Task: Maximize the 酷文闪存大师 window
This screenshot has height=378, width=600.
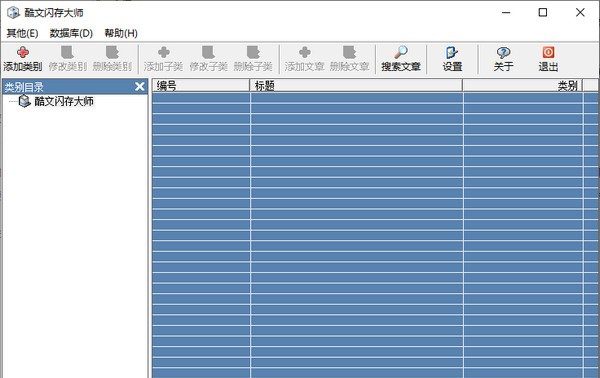Action: 543,13
